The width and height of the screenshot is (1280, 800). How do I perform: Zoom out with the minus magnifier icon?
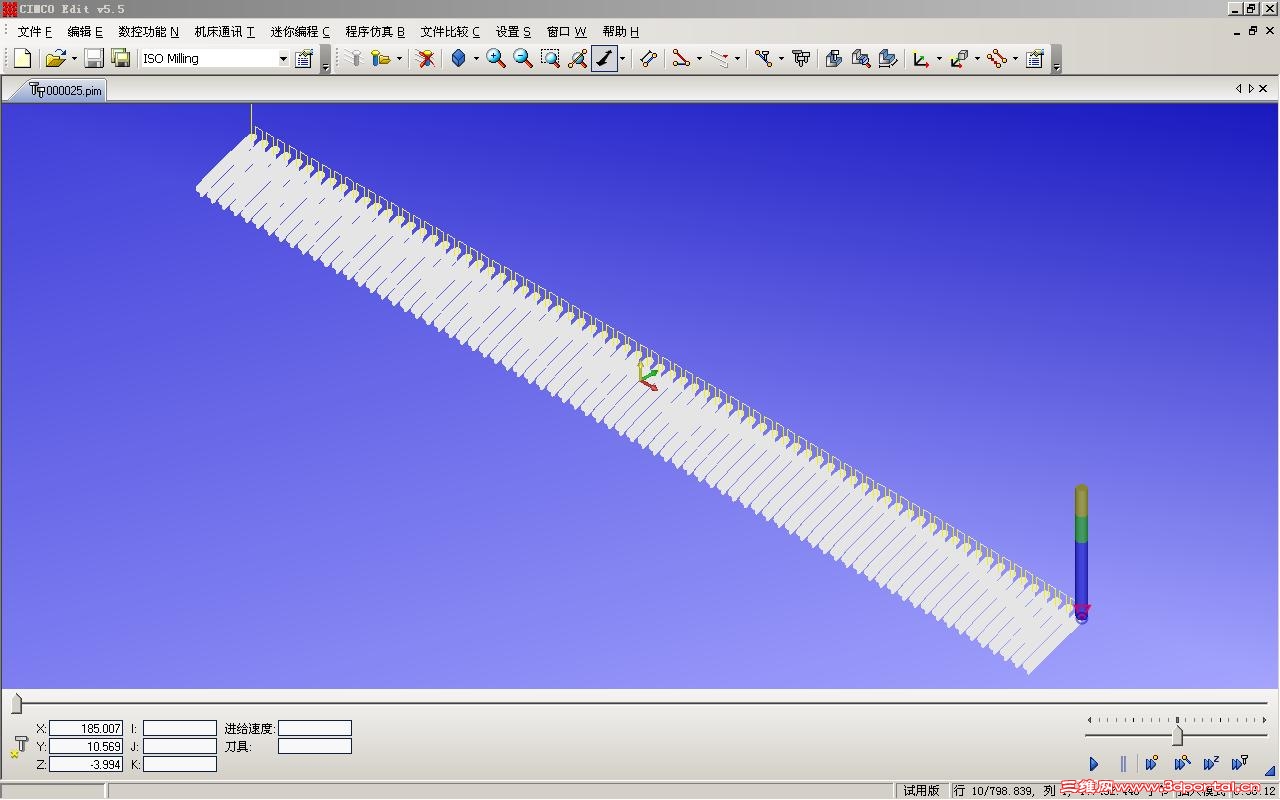click(523, 58)
